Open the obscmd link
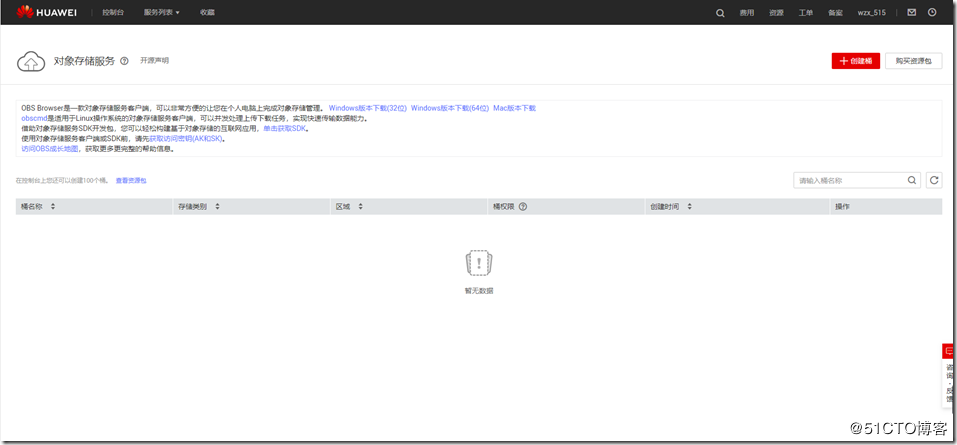 pos(34,118)
